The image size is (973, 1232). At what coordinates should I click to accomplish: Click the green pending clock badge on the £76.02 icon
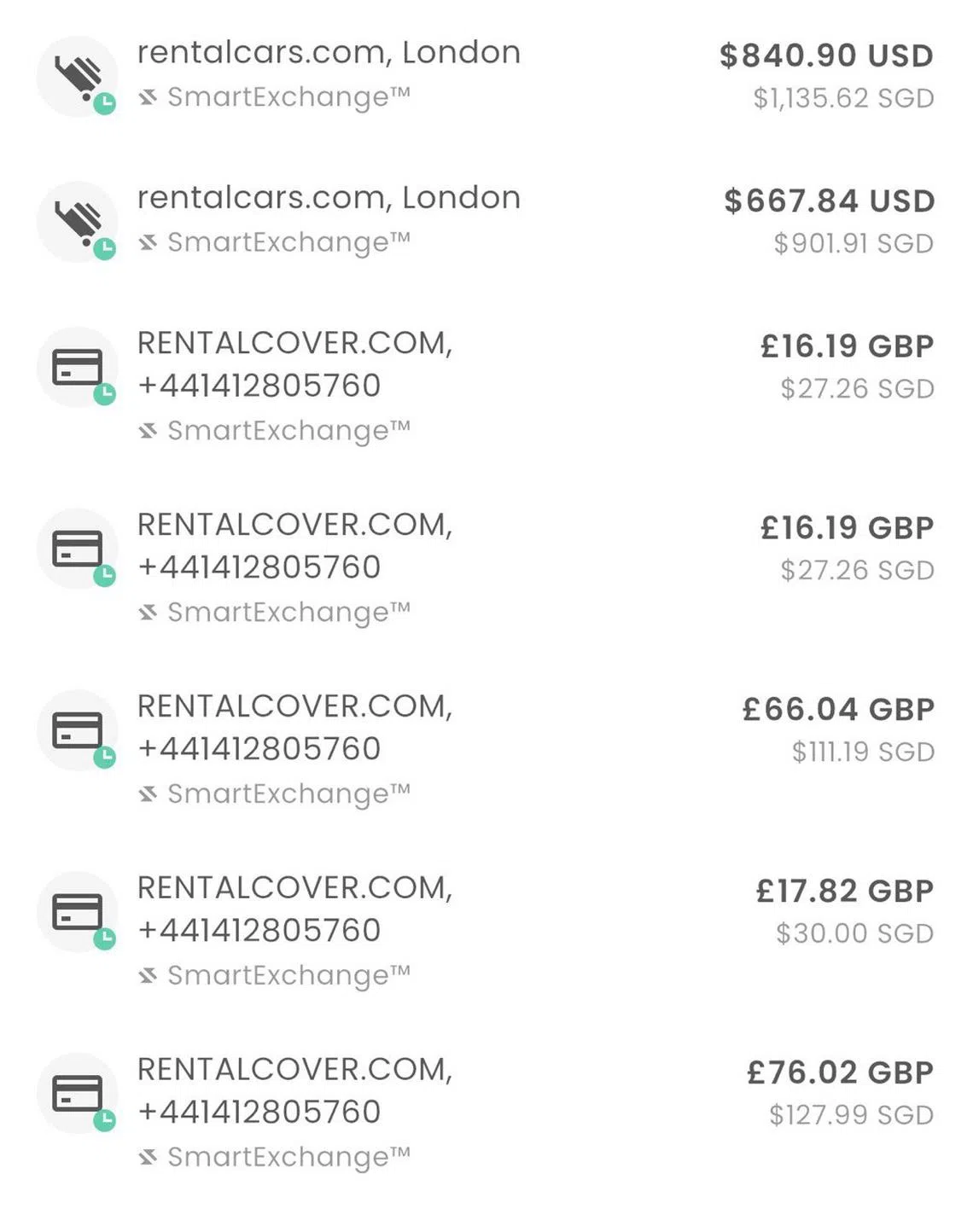click(x=104, y=1120)
